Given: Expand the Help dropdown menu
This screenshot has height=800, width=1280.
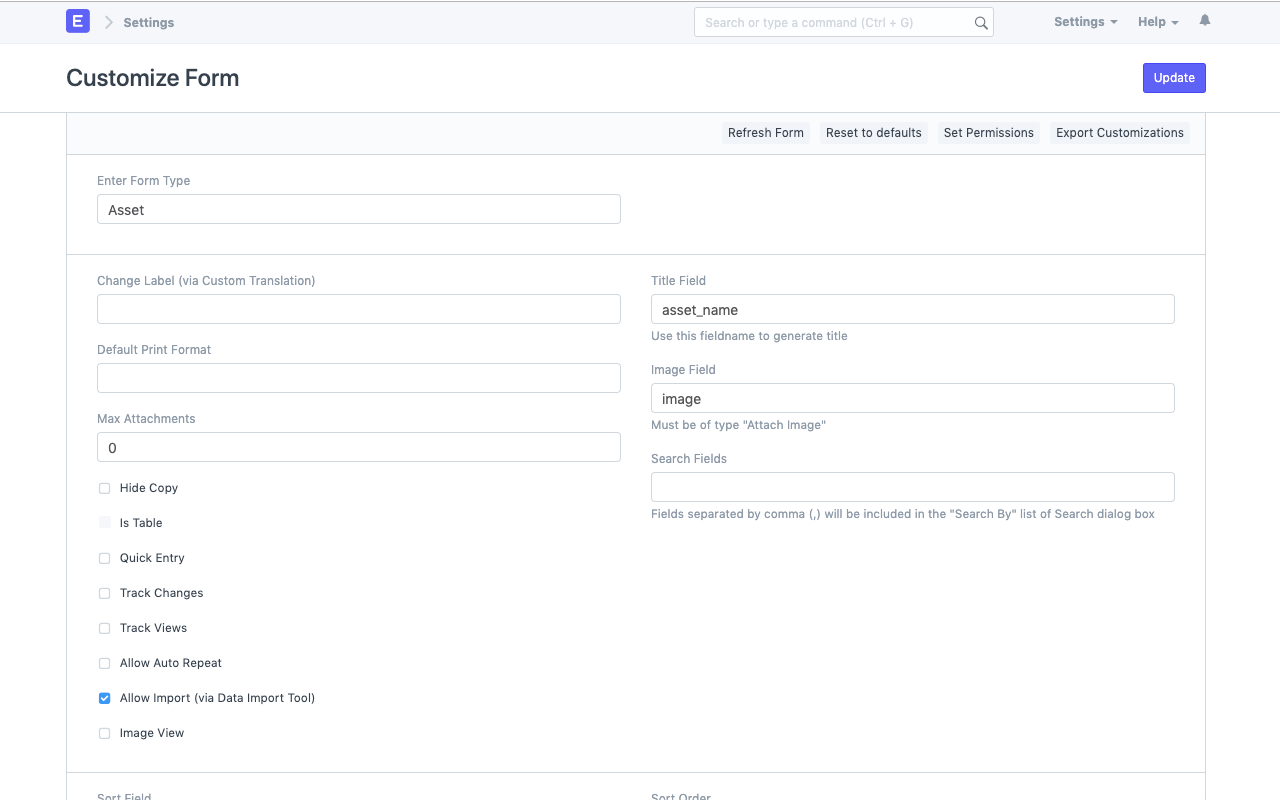Looking at the screenshot, I should click(x=1158, y=22).
